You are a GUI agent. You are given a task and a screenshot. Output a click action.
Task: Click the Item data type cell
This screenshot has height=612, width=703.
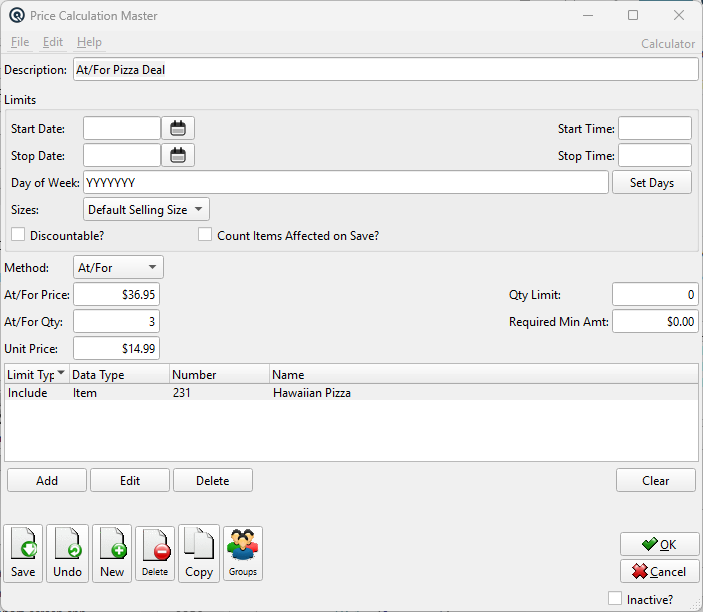point(85,393)
